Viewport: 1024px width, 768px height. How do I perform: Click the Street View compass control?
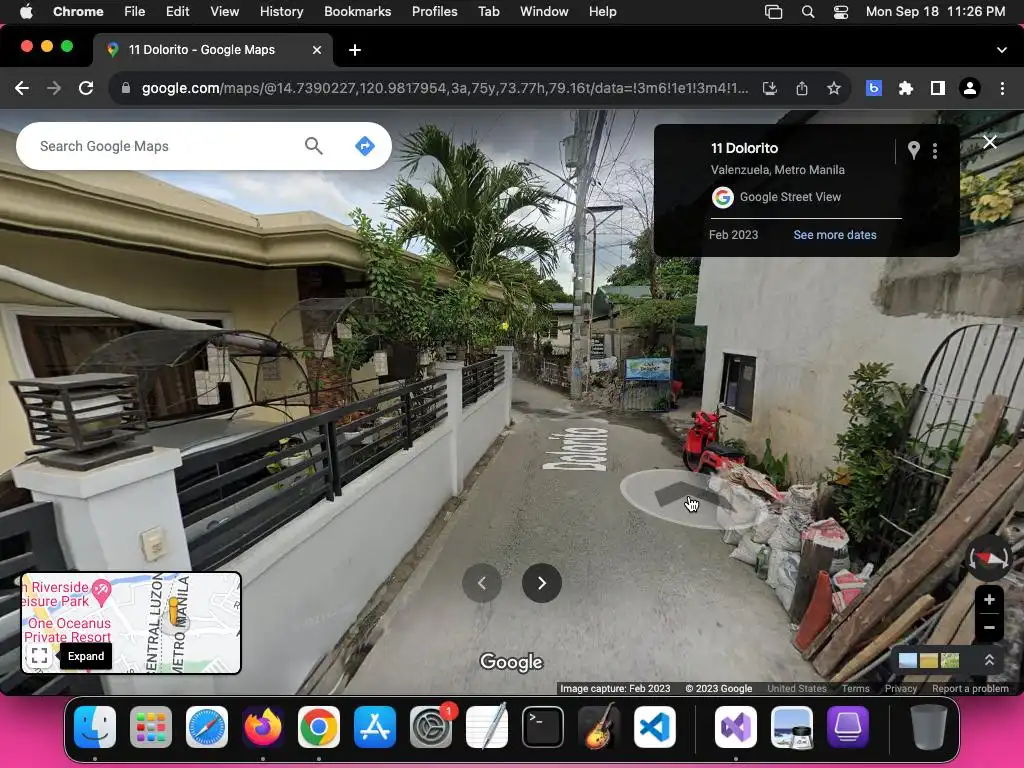point(988,558)
